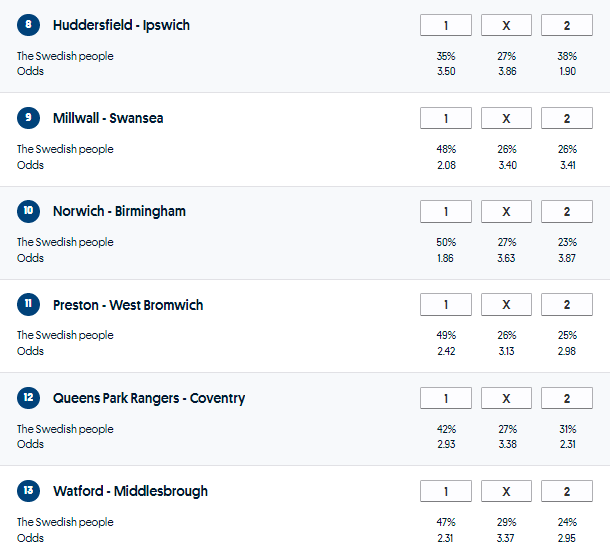Select 2 for Millwall - Swansea match
Image resolution: width=610 pixels, height=559 pixels.
(566, 118)
